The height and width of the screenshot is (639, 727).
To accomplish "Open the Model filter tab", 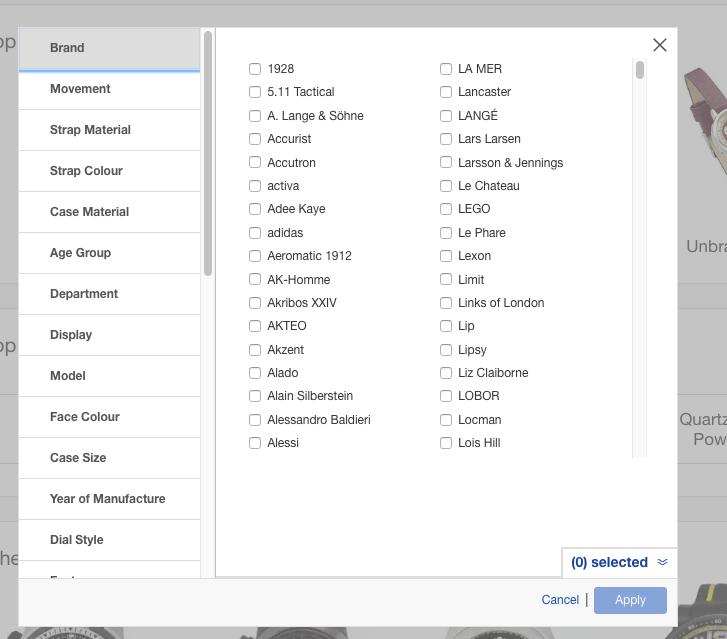I will tap(109, 376).
